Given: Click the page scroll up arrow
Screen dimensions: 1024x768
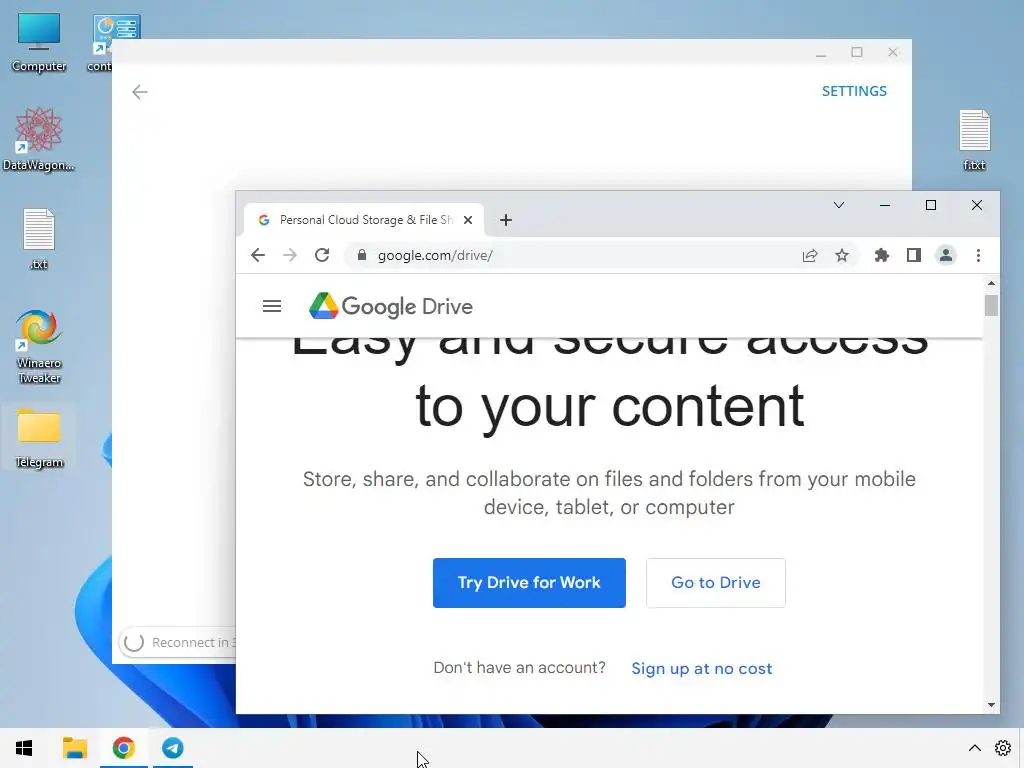Looking at the screenshot, I should tap(991, 283).
